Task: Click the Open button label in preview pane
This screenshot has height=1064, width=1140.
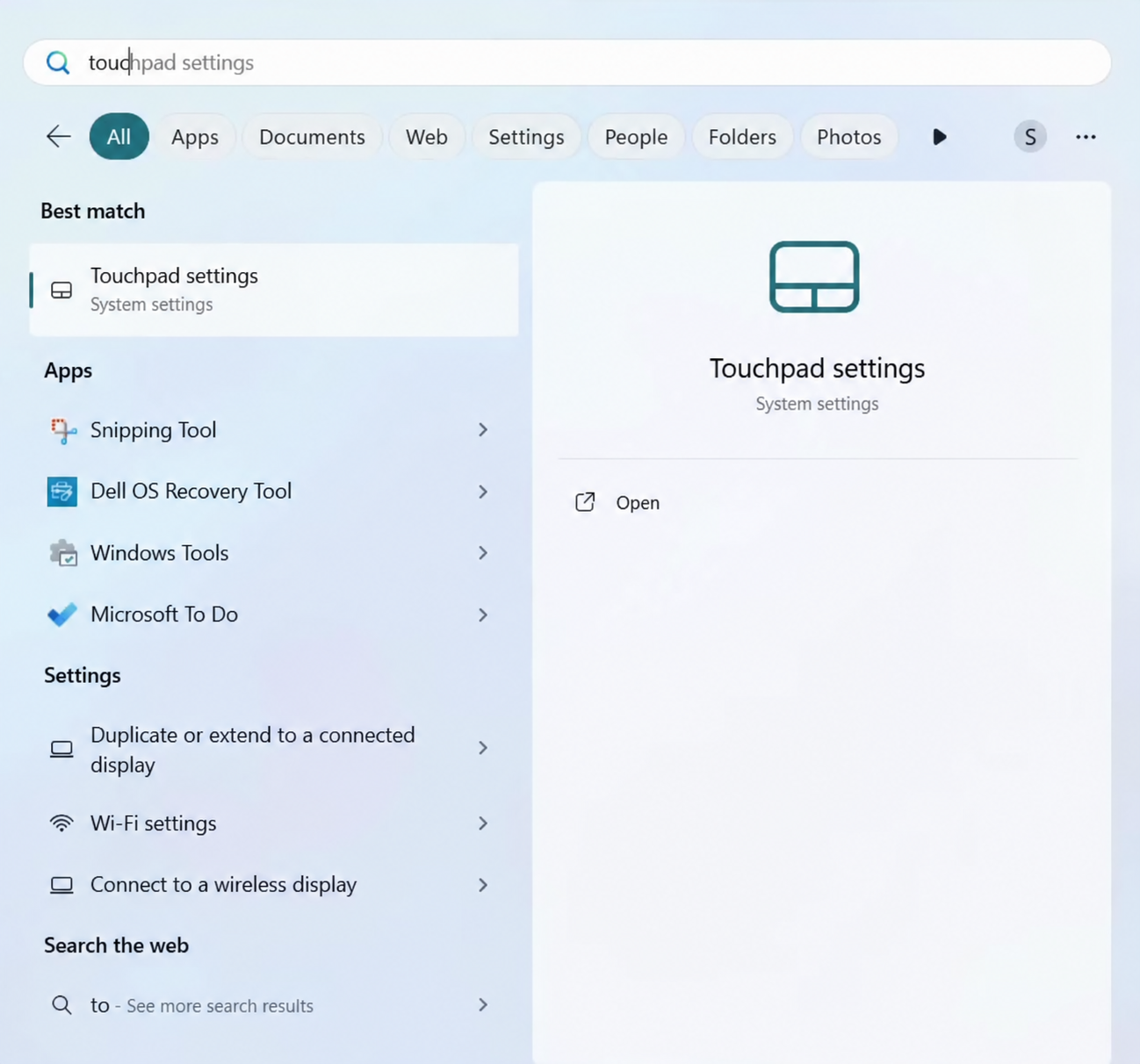Action: click(638, 503)
